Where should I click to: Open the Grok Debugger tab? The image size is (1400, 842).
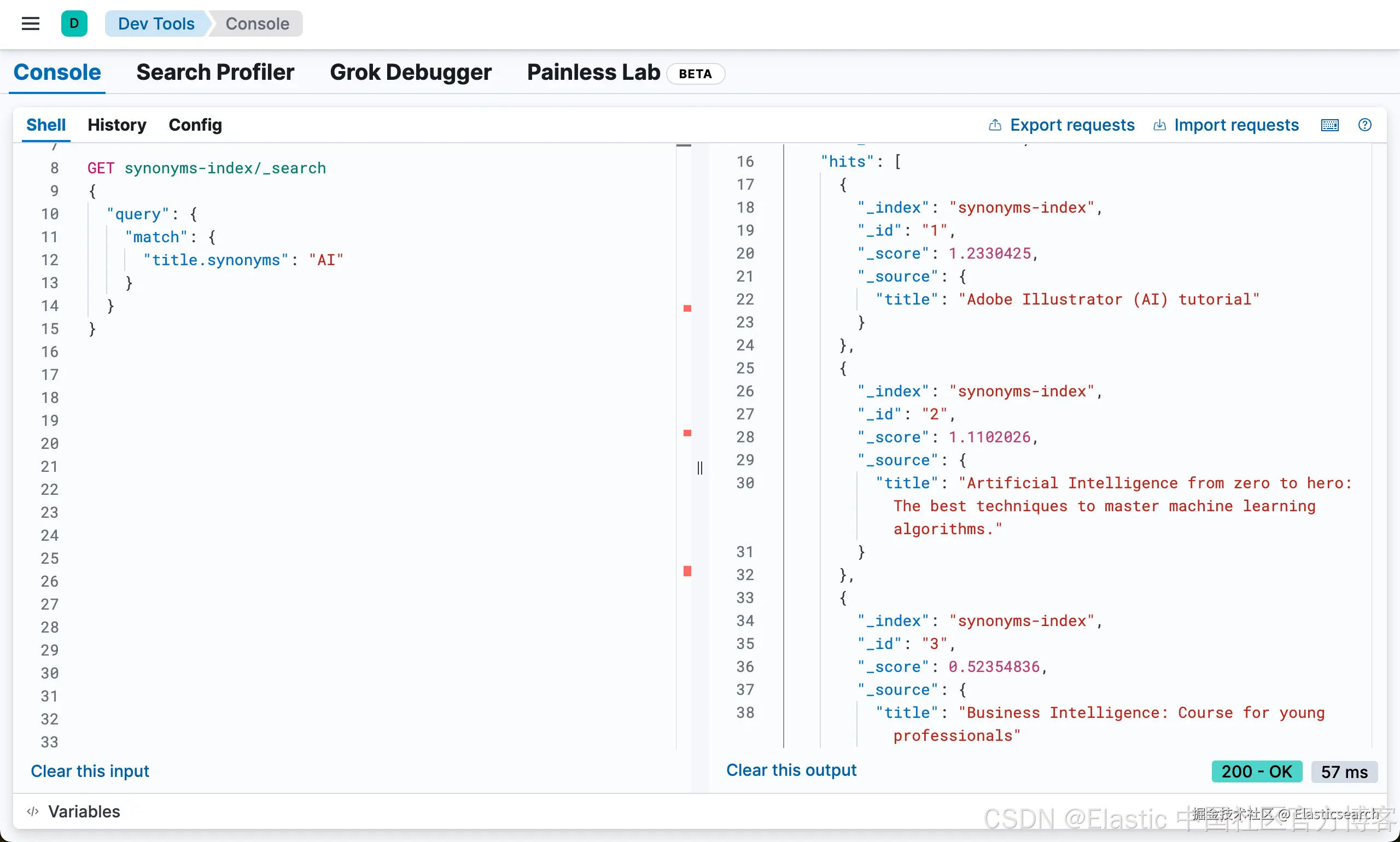[410, 73]
